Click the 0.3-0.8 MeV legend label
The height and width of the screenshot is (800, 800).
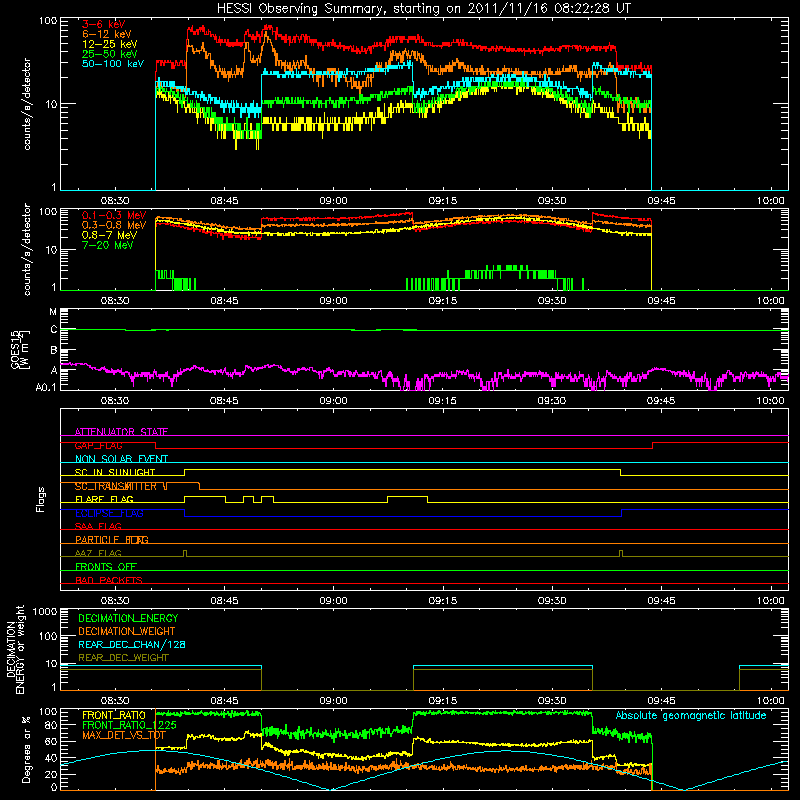pos(114,225)
